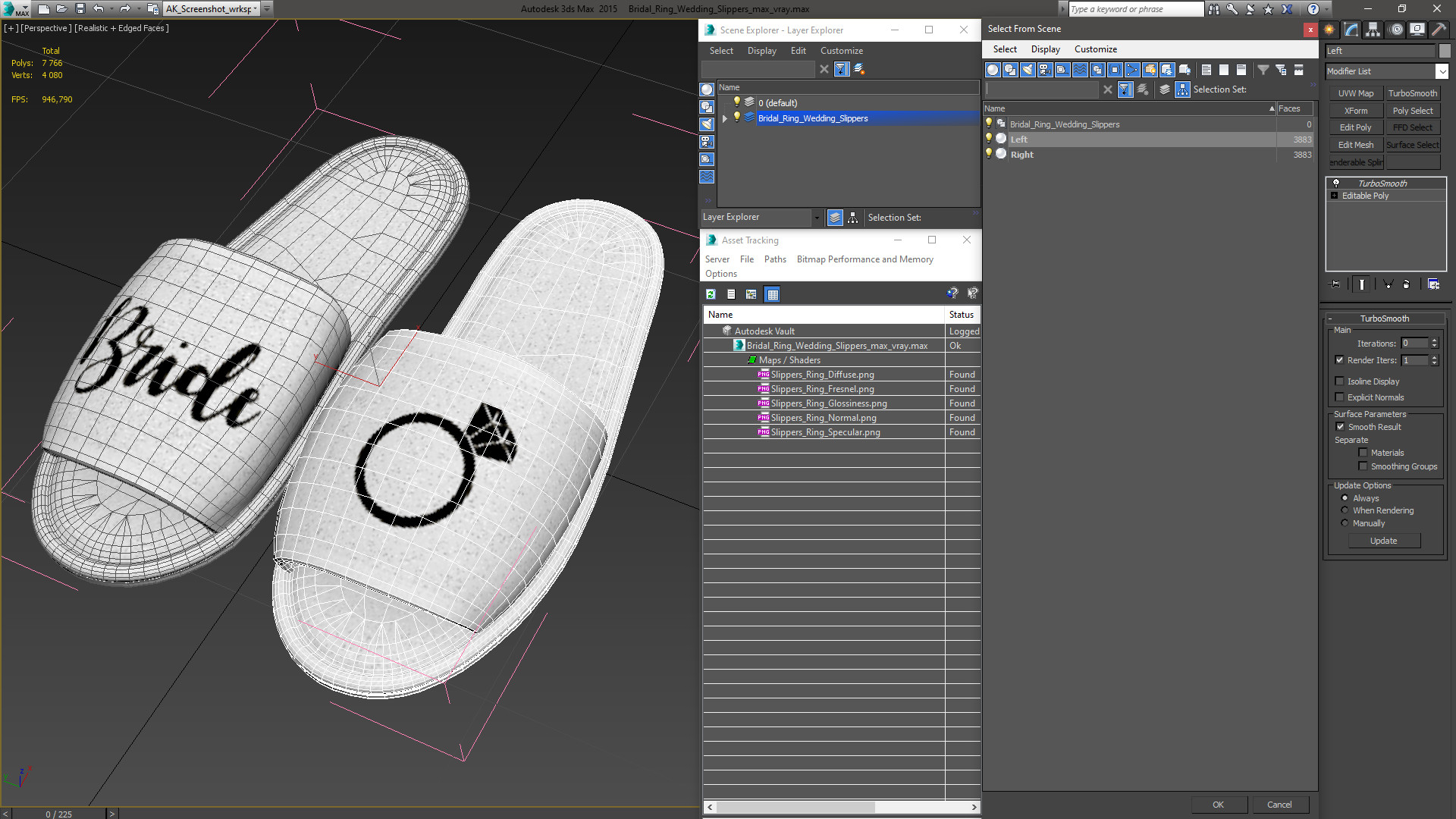Enable Explicit Normals checkbox

tap(1339, 397)
